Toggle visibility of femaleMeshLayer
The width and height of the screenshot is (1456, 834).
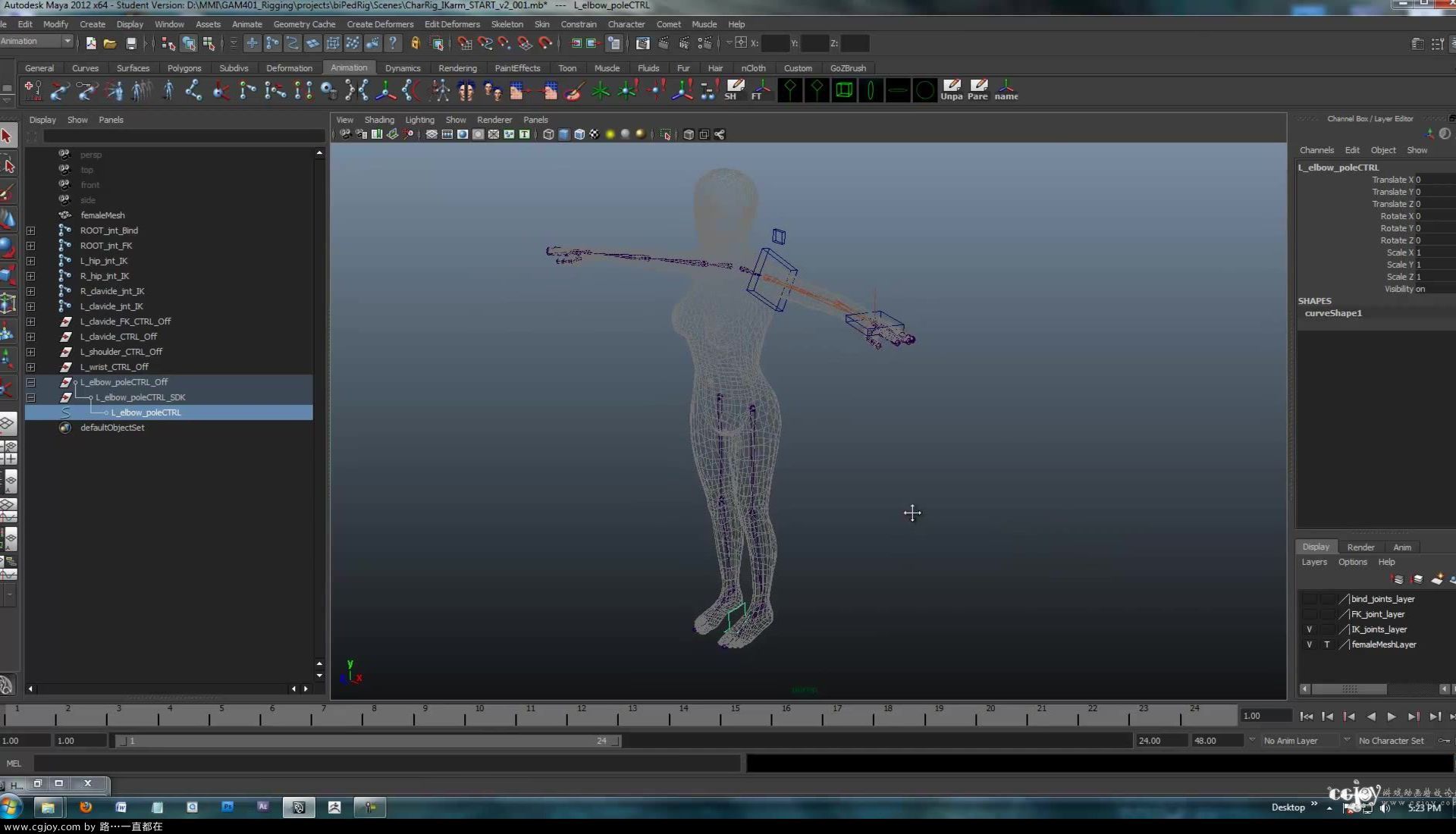click(1309, 644)
